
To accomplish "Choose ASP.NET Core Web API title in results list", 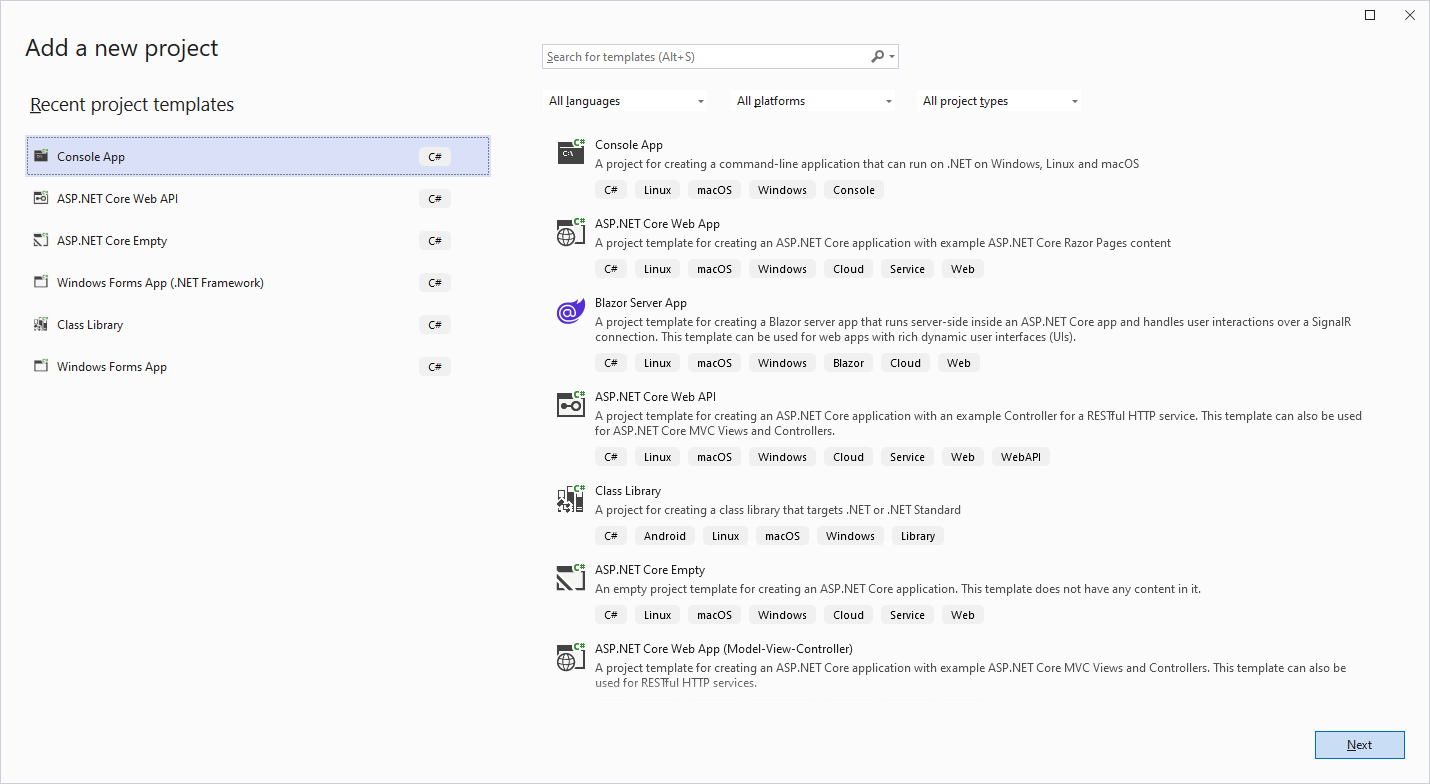I will [655, 397].
